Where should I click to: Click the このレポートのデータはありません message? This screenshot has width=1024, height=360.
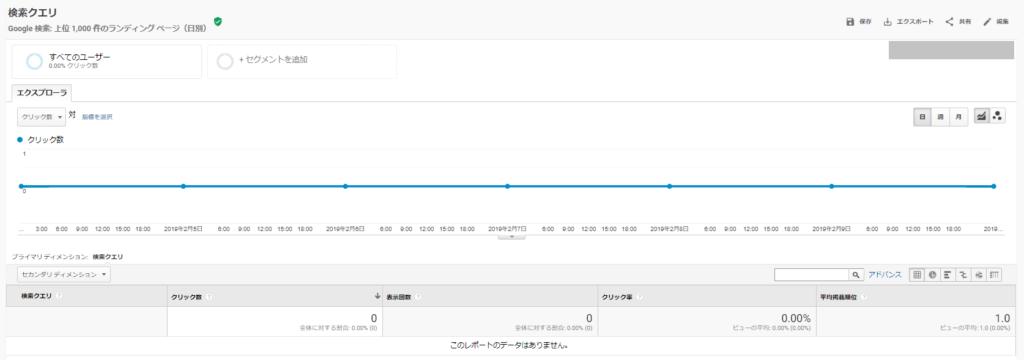pyautogui.click(x=509, y=345)
